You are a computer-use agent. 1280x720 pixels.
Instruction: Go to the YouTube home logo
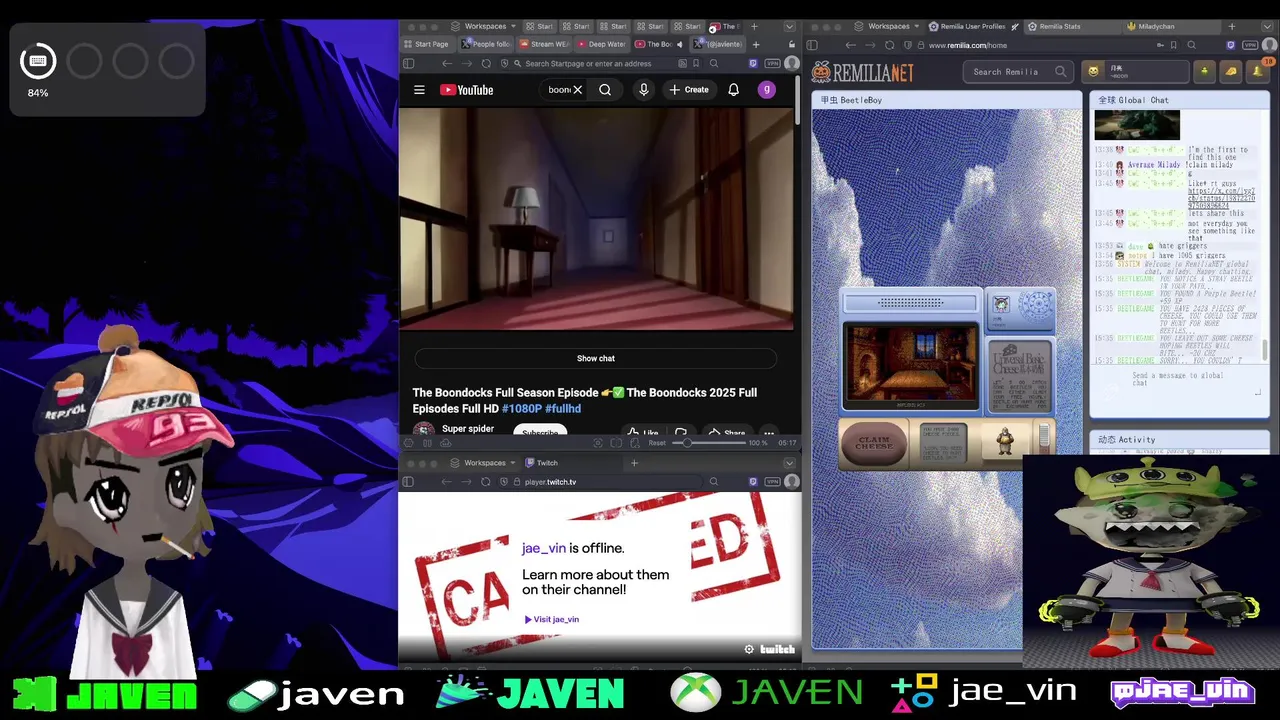pyautogui.click(x=466, y=90)
